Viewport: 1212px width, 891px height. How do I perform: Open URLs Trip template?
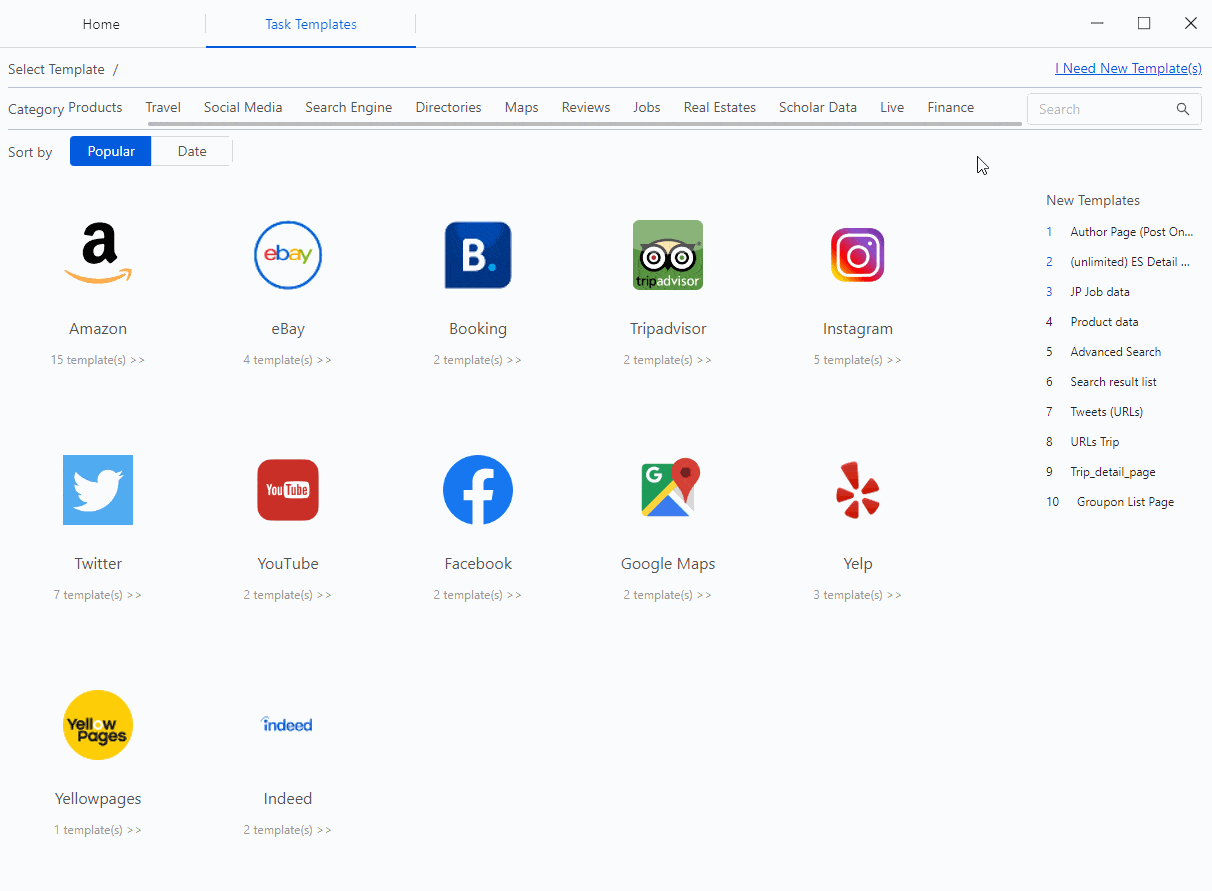(x=1095, y=442)
